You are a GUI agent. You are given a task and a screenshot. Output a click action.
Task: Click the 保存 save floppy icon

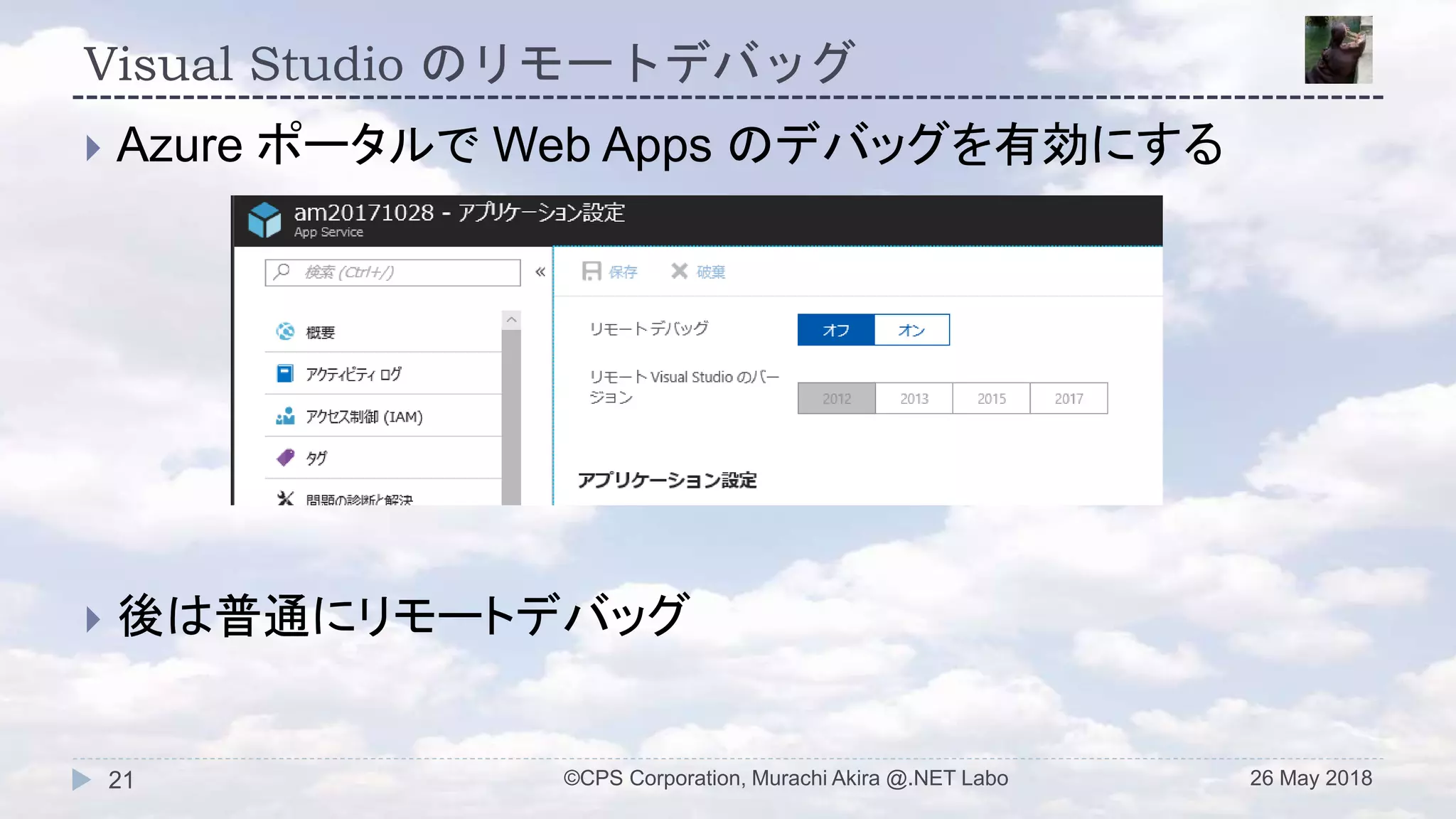point(591,272)
